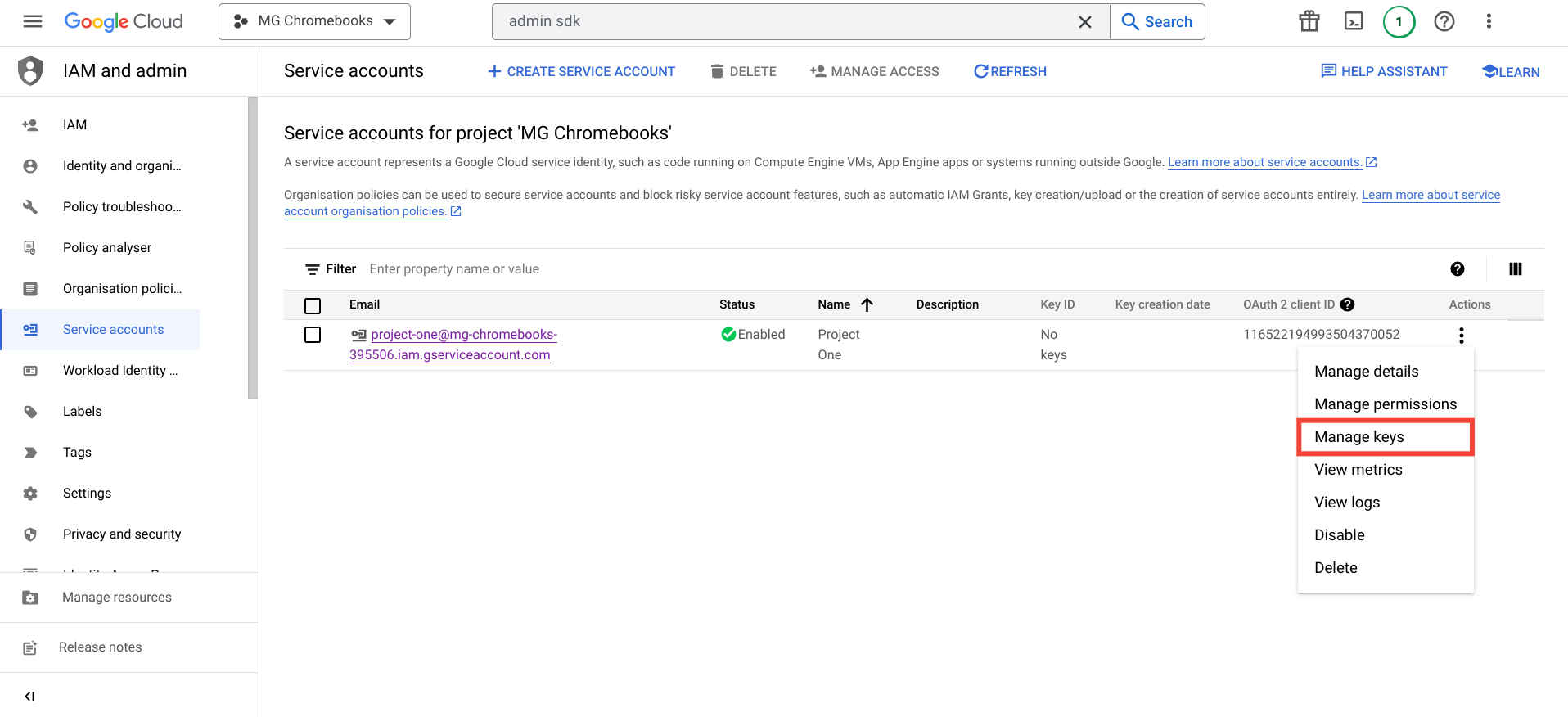Click the Search button
The width and height of the screenshot is (1568, 717).
point(1157,22)
